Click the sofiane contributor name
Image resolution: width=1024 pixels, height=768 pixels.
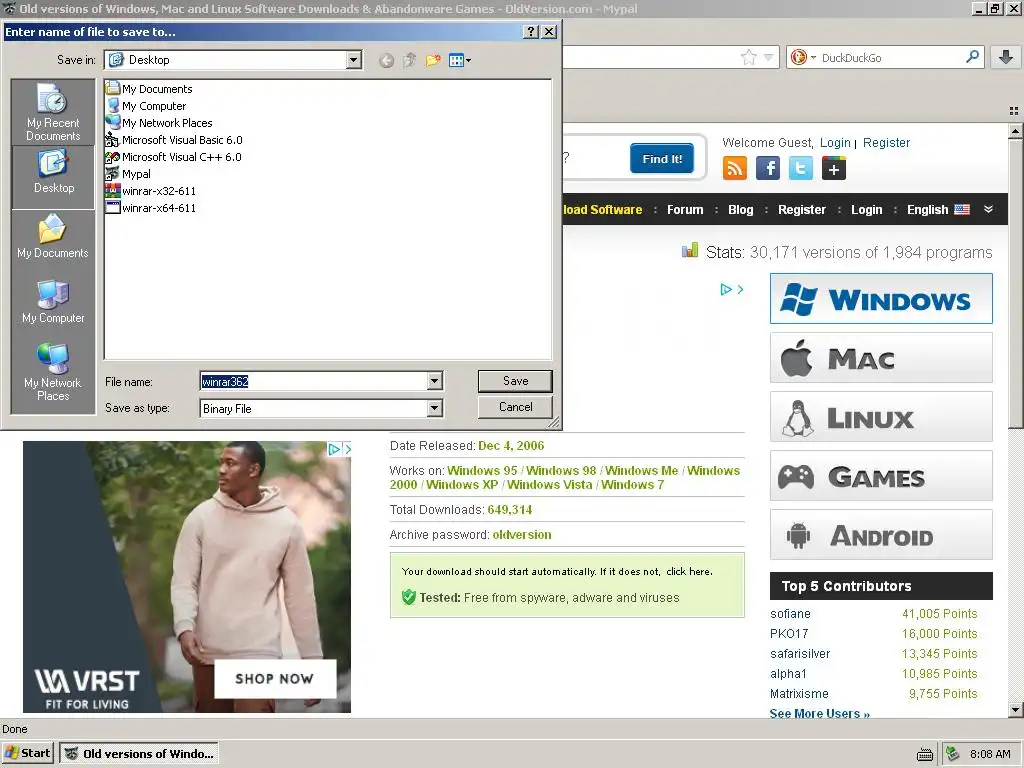tap(790, 614)
